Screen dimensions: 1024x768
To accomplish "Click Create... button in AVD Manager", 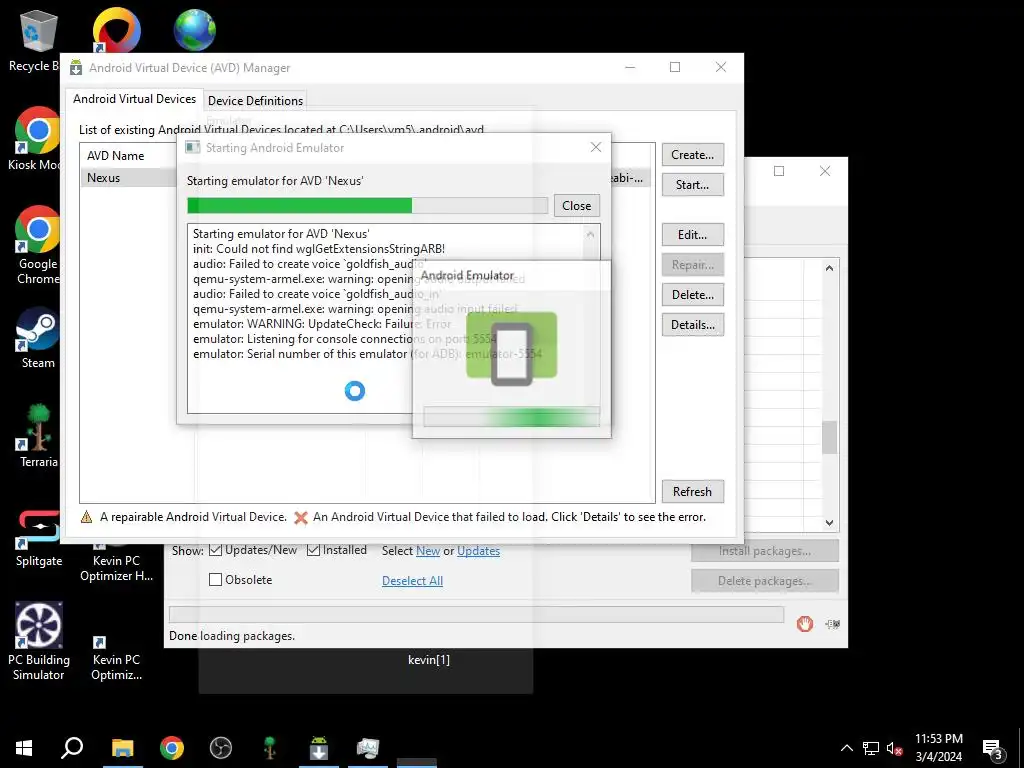I will 692,155.
